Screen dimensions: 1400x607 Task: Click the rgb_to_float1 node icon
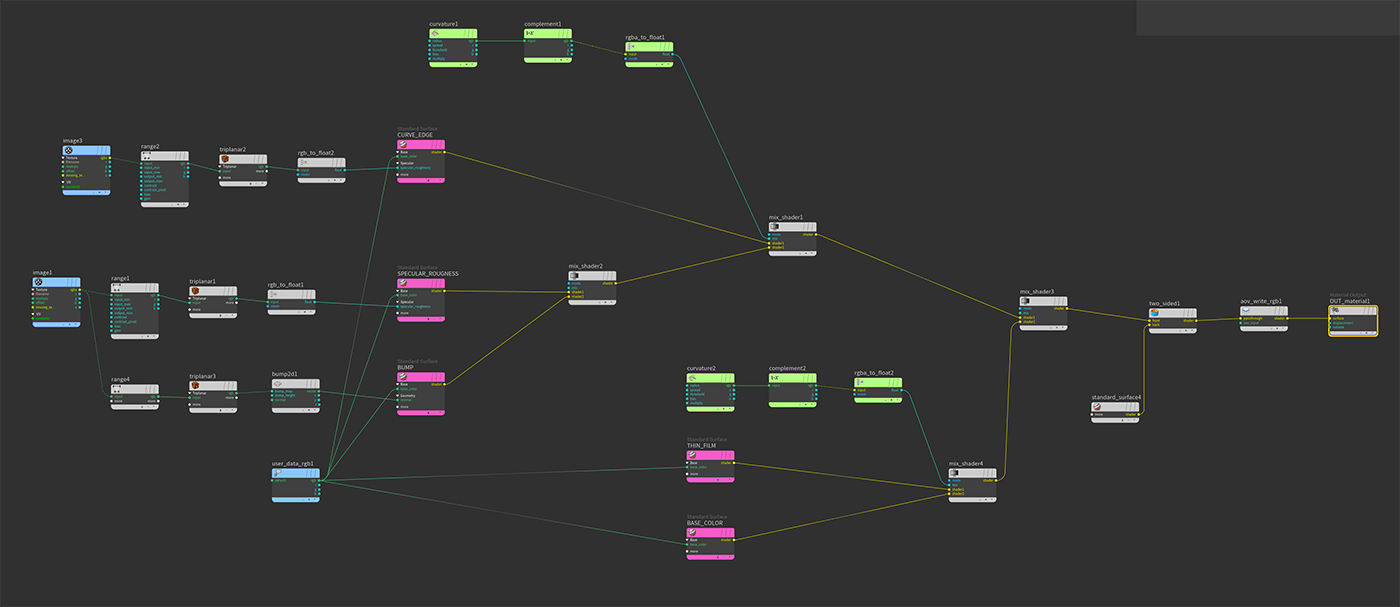point(274,294)
